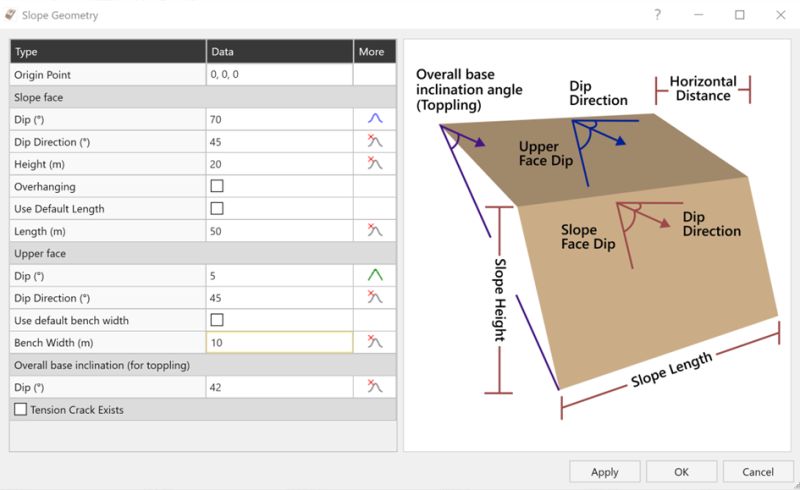The height and width of the screenshot is (490, 800).
Task: Click the Cancel button
Action: tap(758, 472)
